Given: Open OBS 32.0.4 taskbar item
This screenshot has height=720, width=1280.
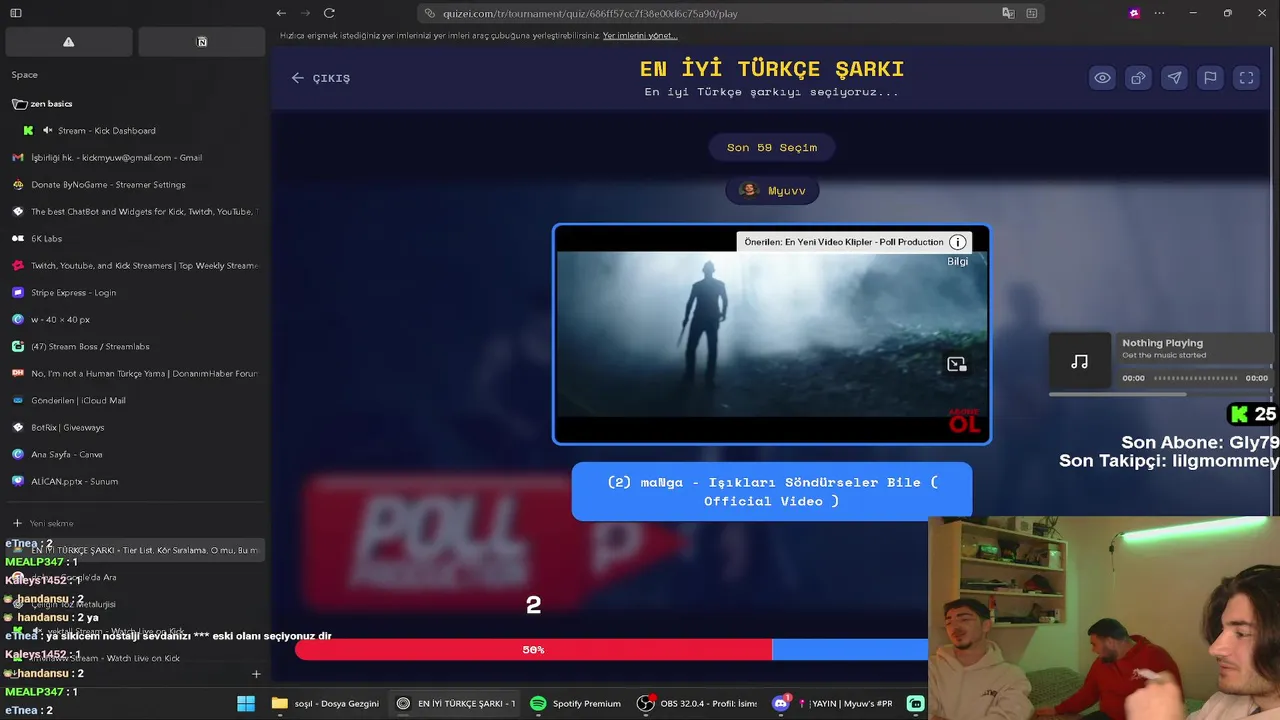Looking at the screenshot, I should (x=698, y=704).
